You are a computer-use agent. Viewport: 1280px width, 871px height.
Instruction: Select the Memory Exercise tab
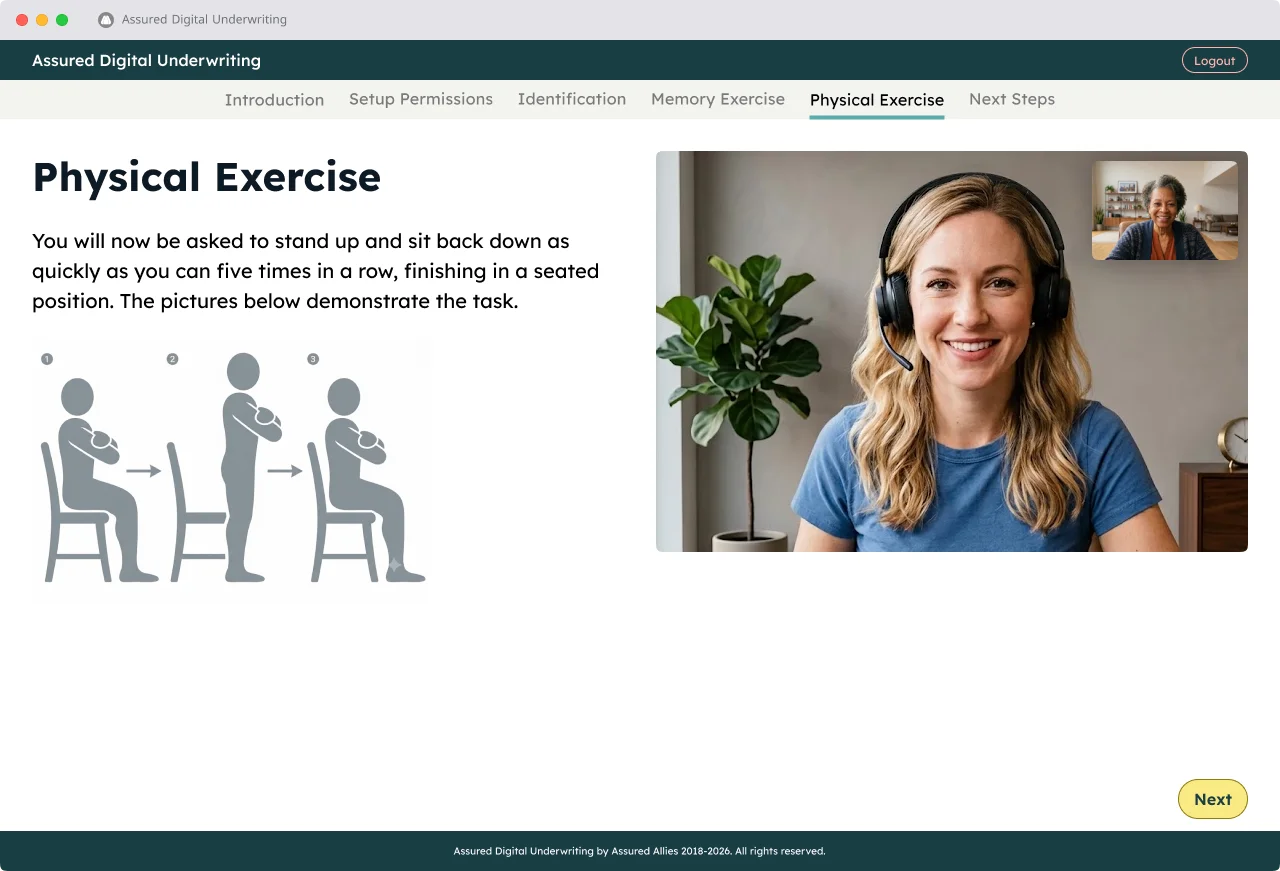[x=718, y=99]
